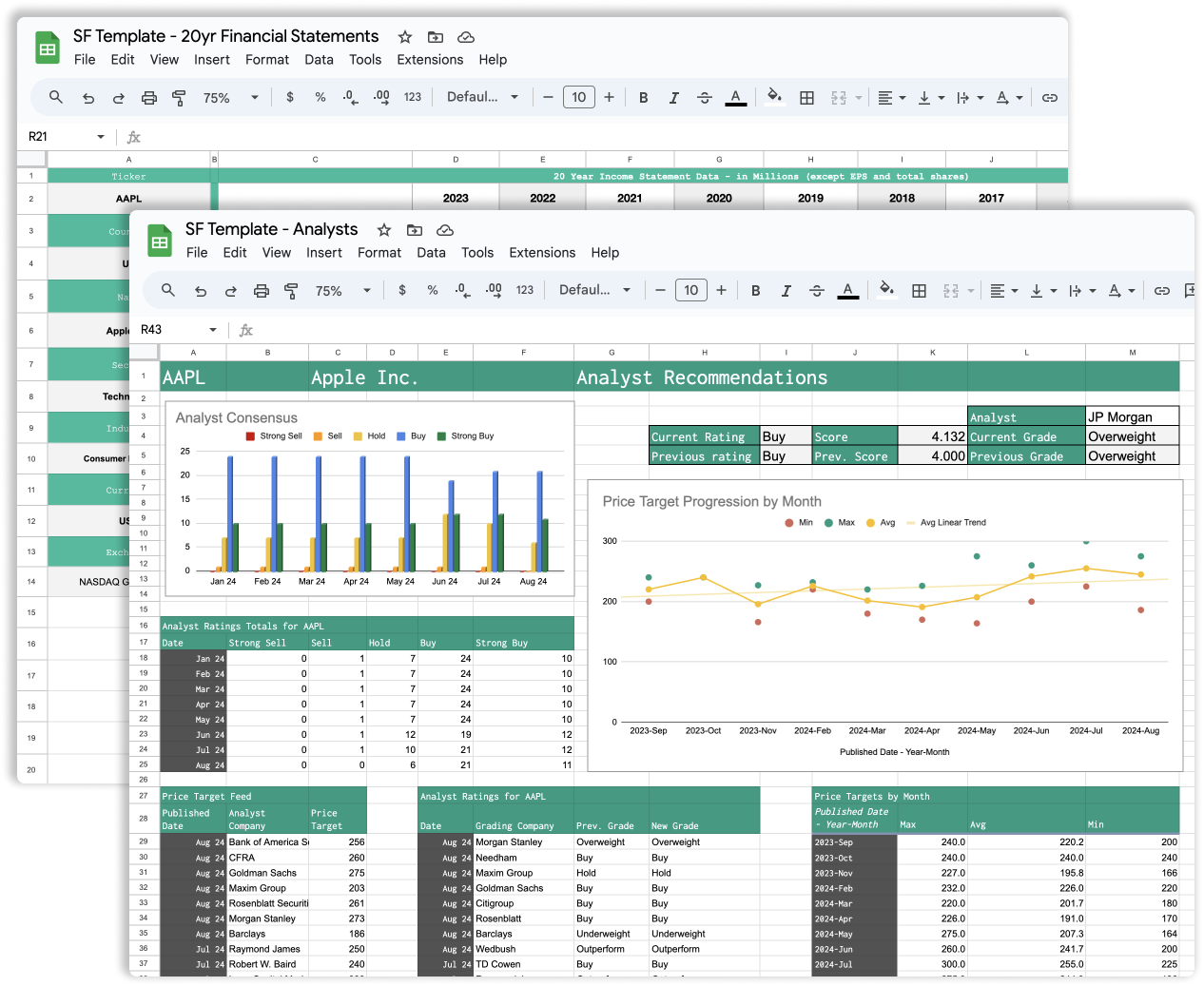Toggle italic in Financial Statements toolbar

pos(673,97)
